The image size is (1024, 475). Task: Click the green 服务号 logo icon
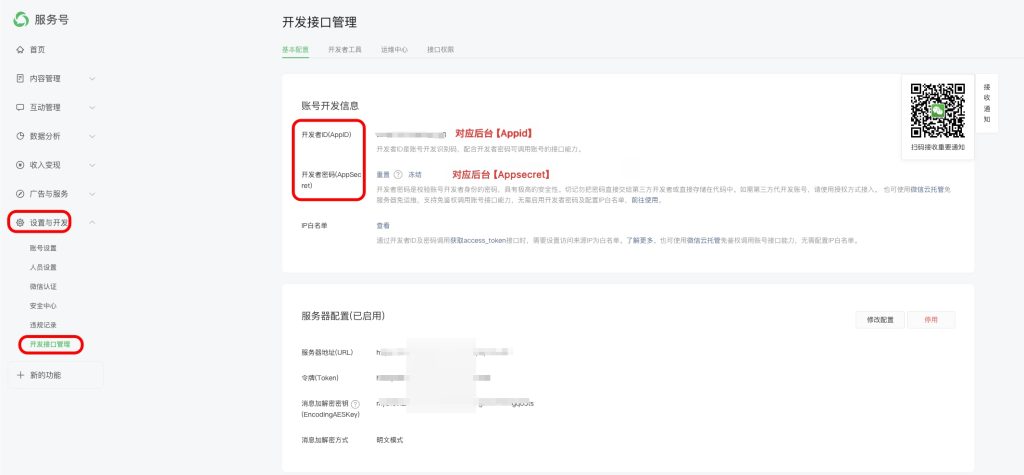pyautogui.click(x=21, y=20)
